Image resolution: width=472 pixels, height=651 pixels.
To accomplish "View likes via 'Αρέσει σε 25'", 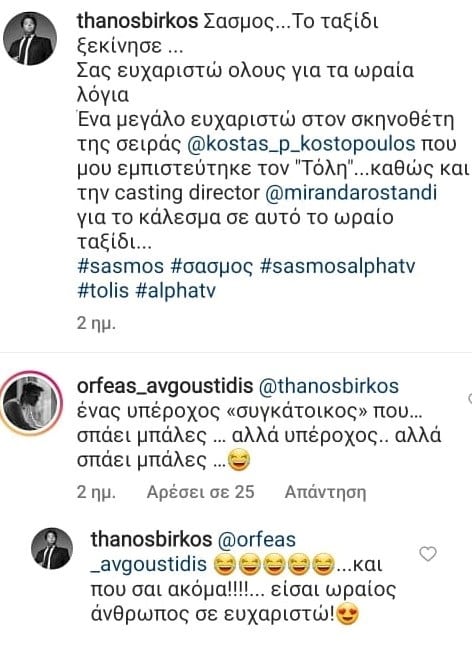I will (x=201, y=492).
